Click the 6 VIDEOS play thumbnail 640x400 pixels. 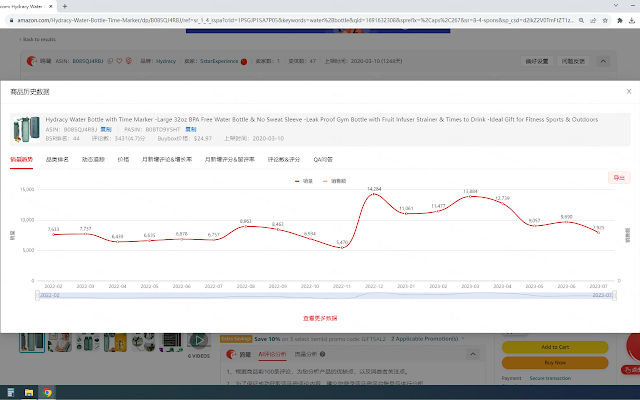tap(198, 340)
